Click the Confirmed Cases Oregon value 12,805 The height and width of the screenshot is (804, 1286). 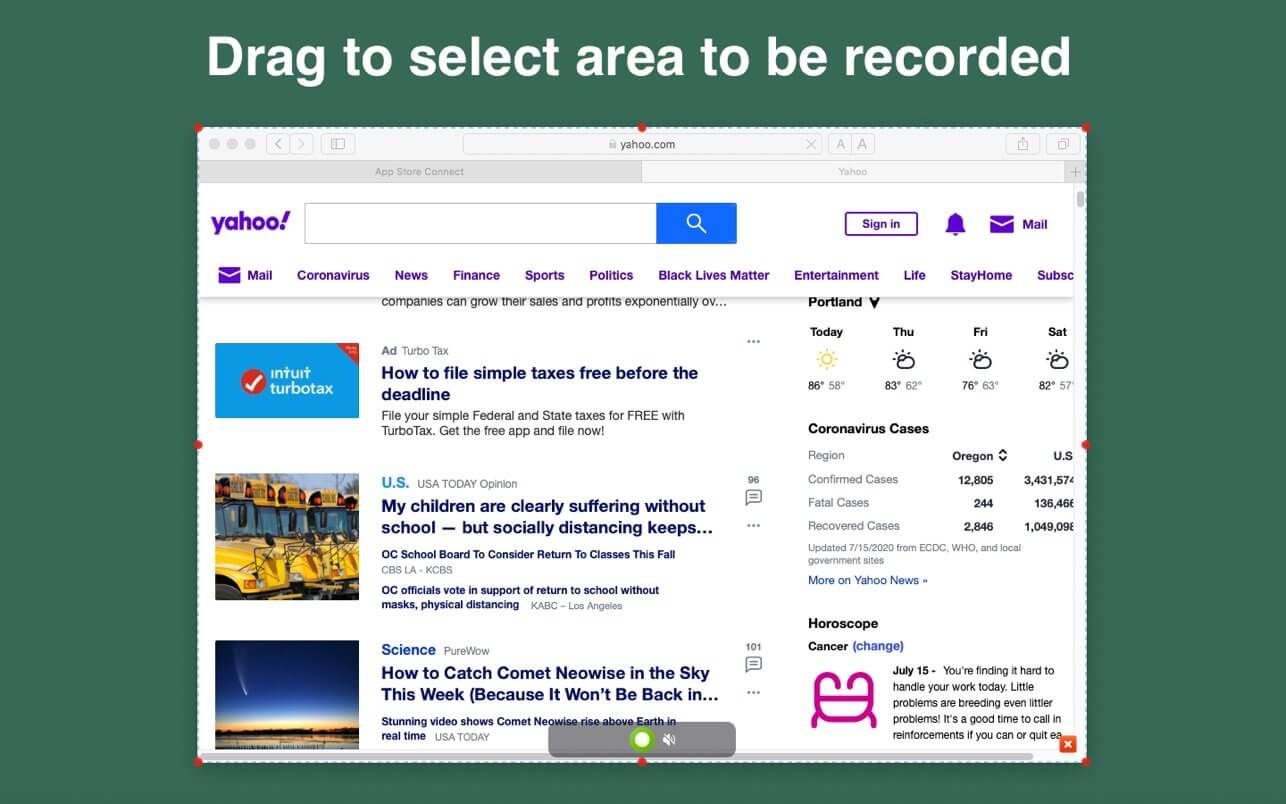tap(976, 480)
